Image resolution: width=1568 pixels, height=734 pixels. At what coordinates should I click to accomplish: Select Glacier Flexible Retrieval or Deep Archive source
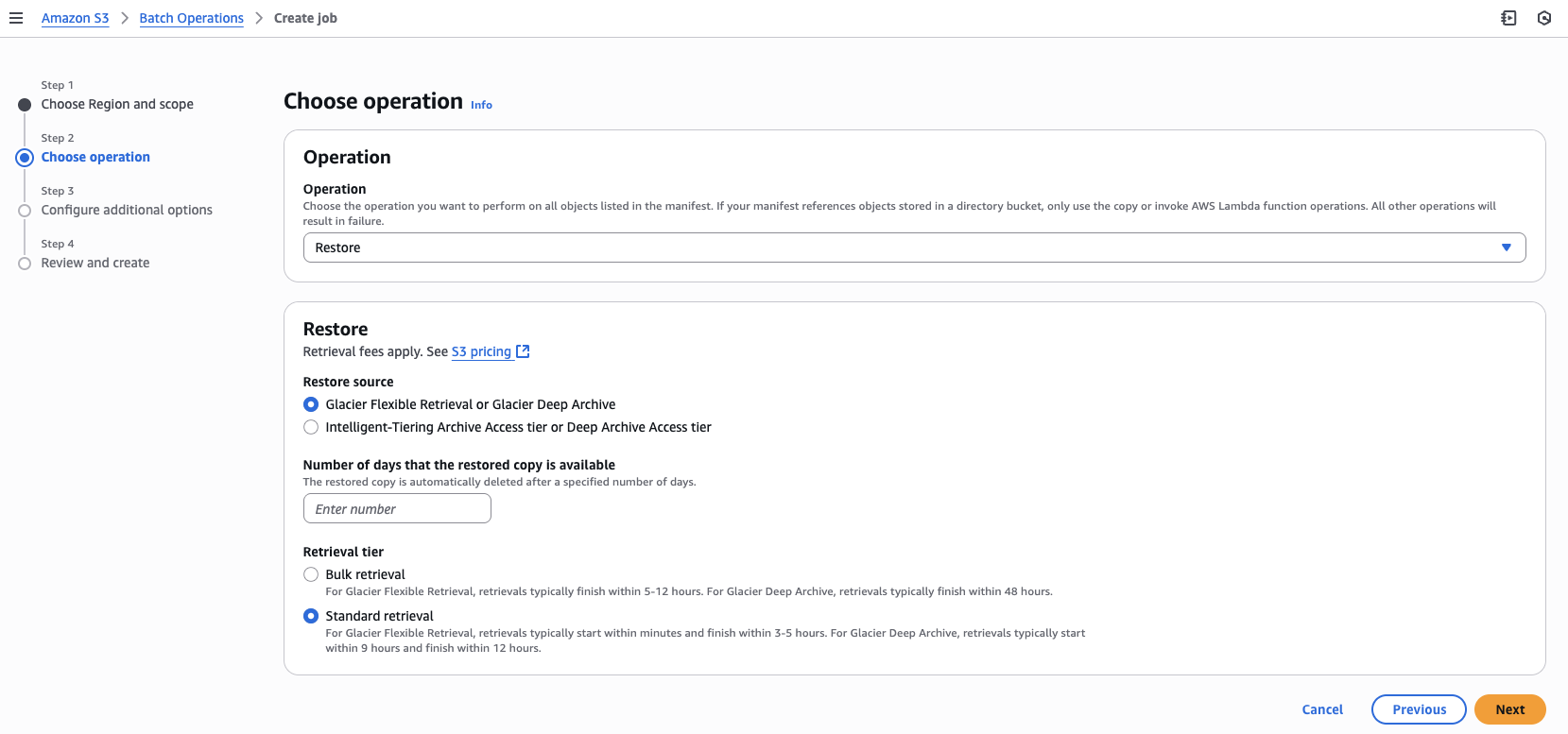click(x=311, y=404)
